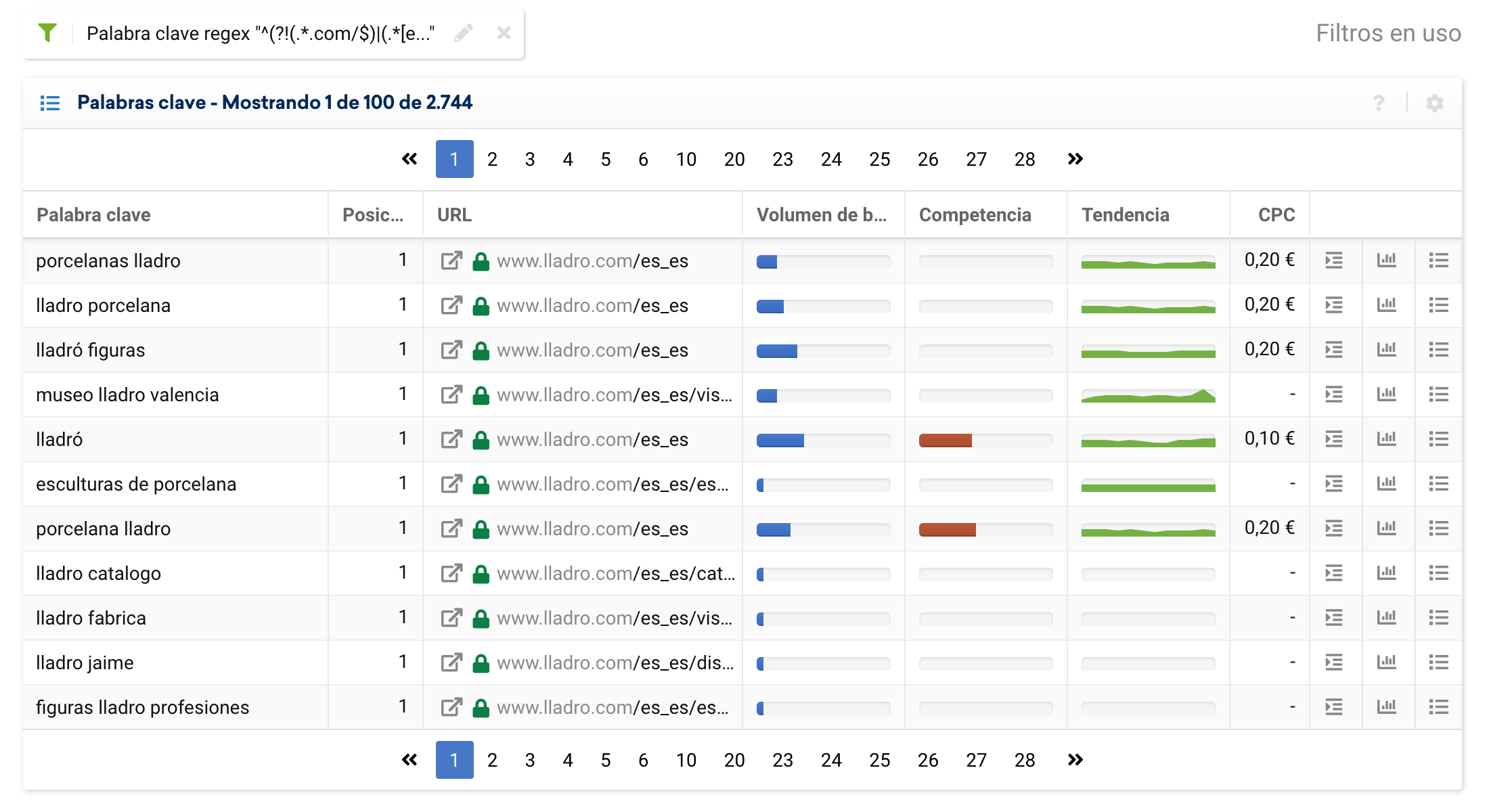The width and height of the screenshot is (1489, 812).
Task: Select page 23 in bottom pagination
Action: 783,760
